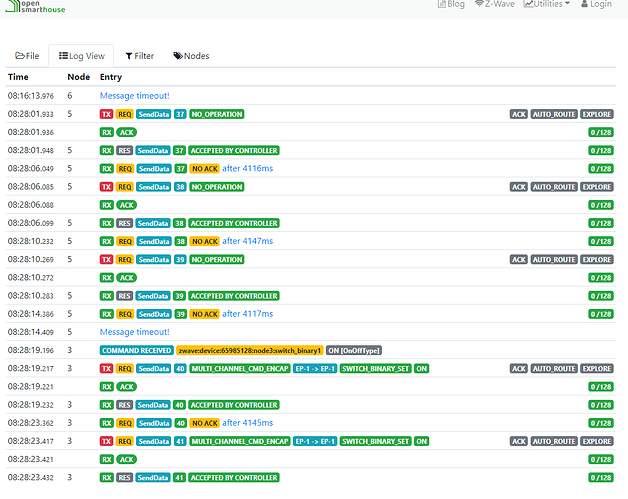Click MULTI_CHANNEL_CMD_ENCAP badge at 08:28:19.217
The image size is (628, 499).
tap(240, 368)
